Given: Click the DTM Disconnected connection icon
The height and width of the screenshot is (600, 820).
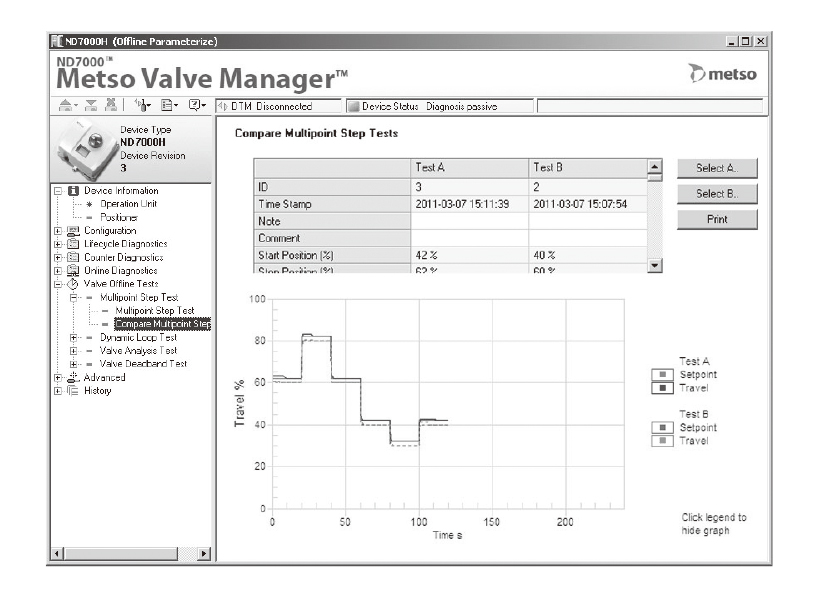Looking at the screenshot, I should pos(223,106).
